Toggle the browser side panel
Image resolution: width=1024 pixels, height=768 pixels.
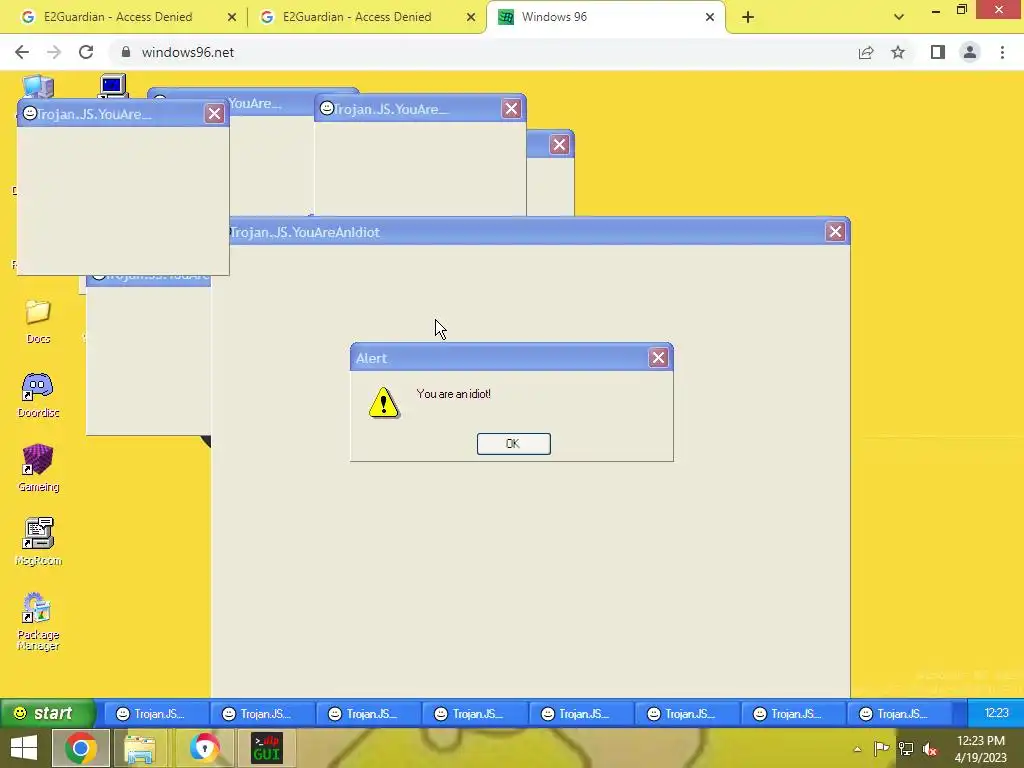point(938,52)
